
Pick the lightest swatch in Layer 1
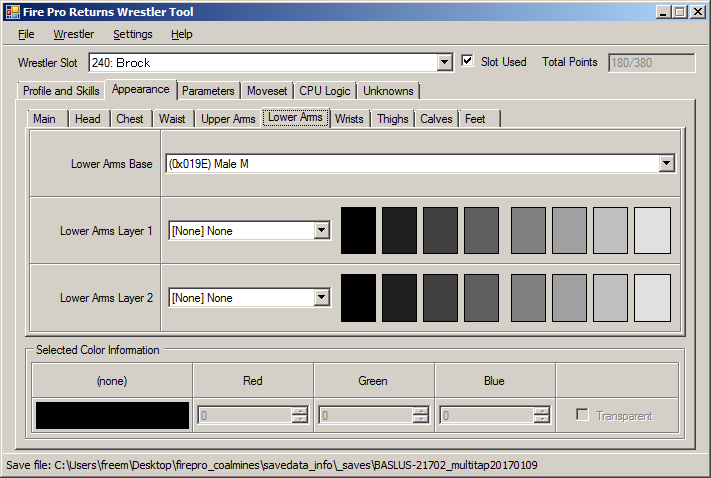652,231
